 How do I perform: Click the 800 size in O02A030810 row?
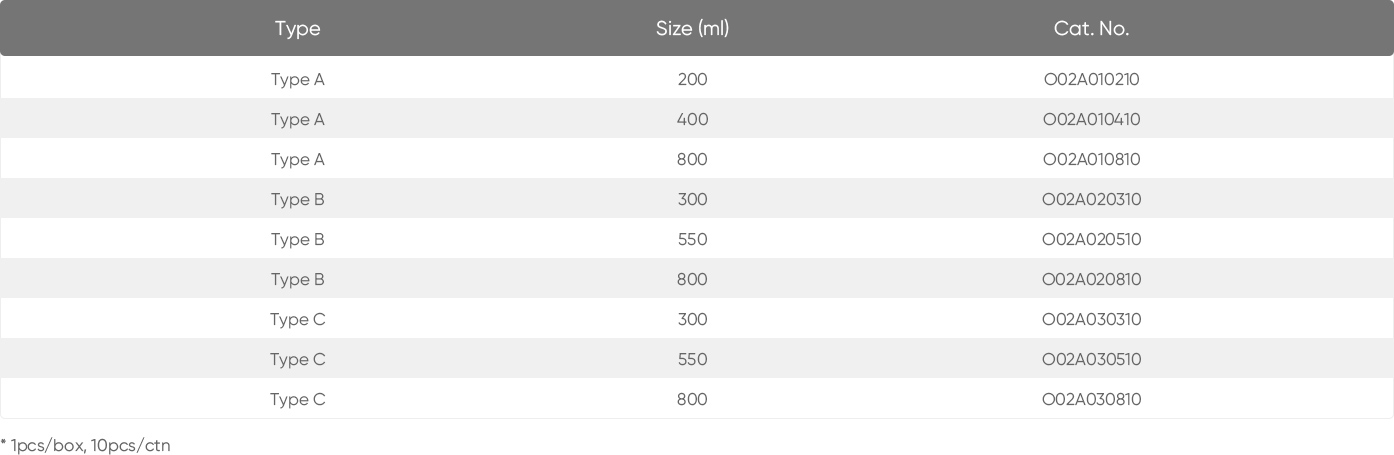pos(692,400)
